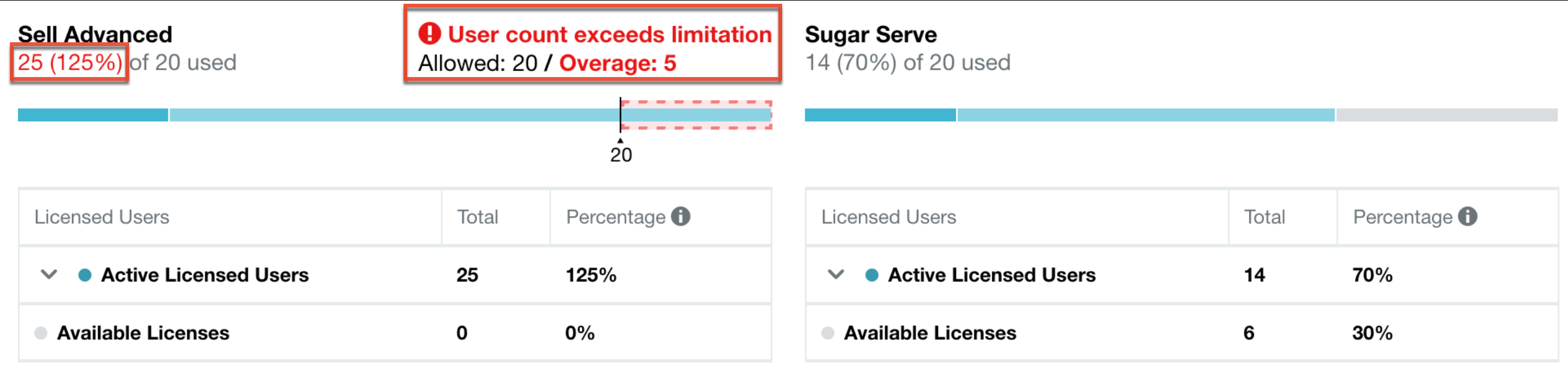Viewport: 1568px width, 374px height.
Task: Select the Sell Advanced panel title
Action: point(94,34)
